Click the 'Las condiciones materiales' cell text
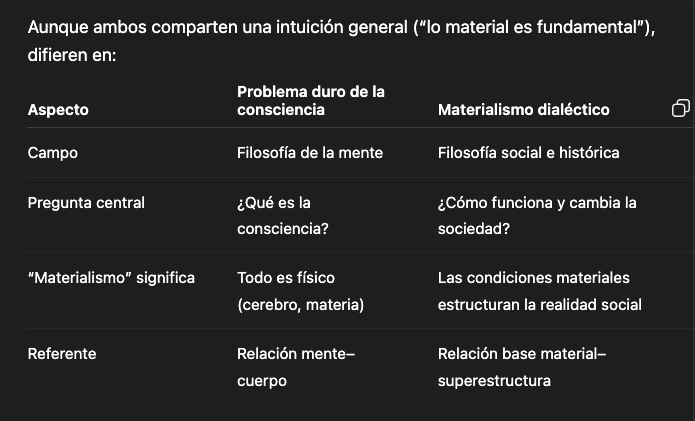Viewport: 695px width, 421px height. click(534, 278)
